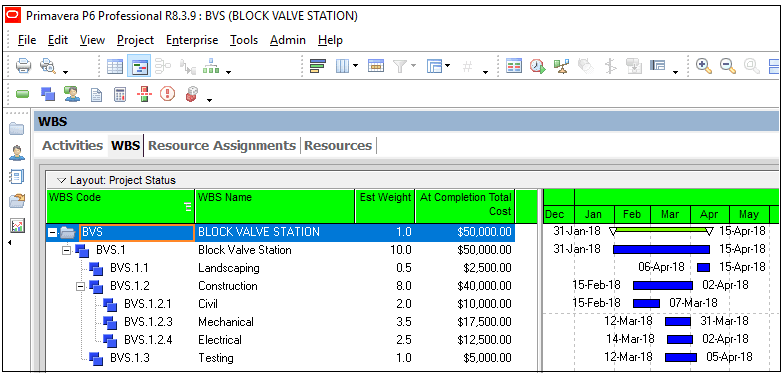This screenshot has height=373, width=783.
Task: Switch to the Activities tab
Action: coord(72,145)
